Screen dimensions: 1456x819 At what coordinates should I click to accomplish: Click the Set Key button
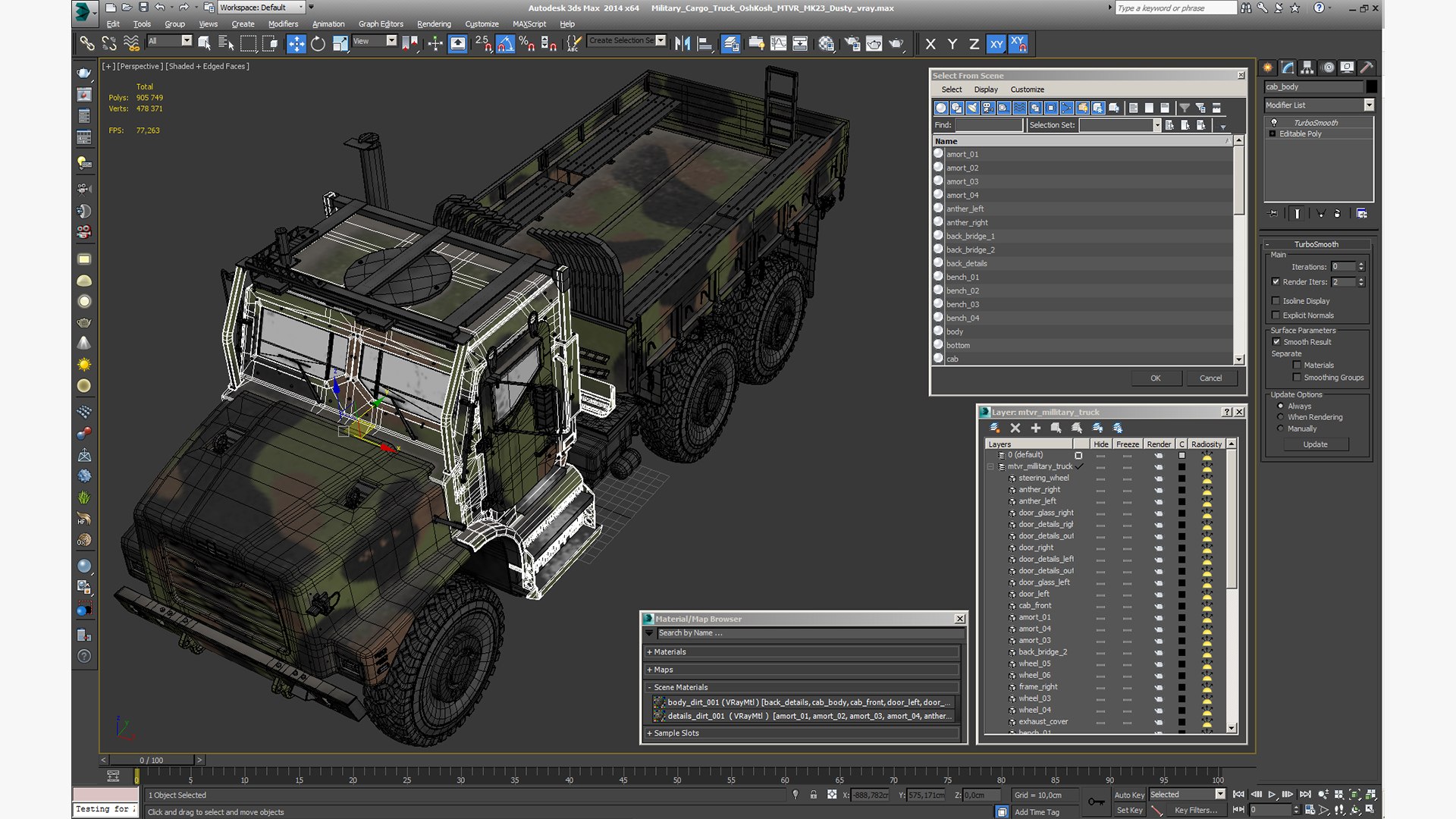point(1129,810)
